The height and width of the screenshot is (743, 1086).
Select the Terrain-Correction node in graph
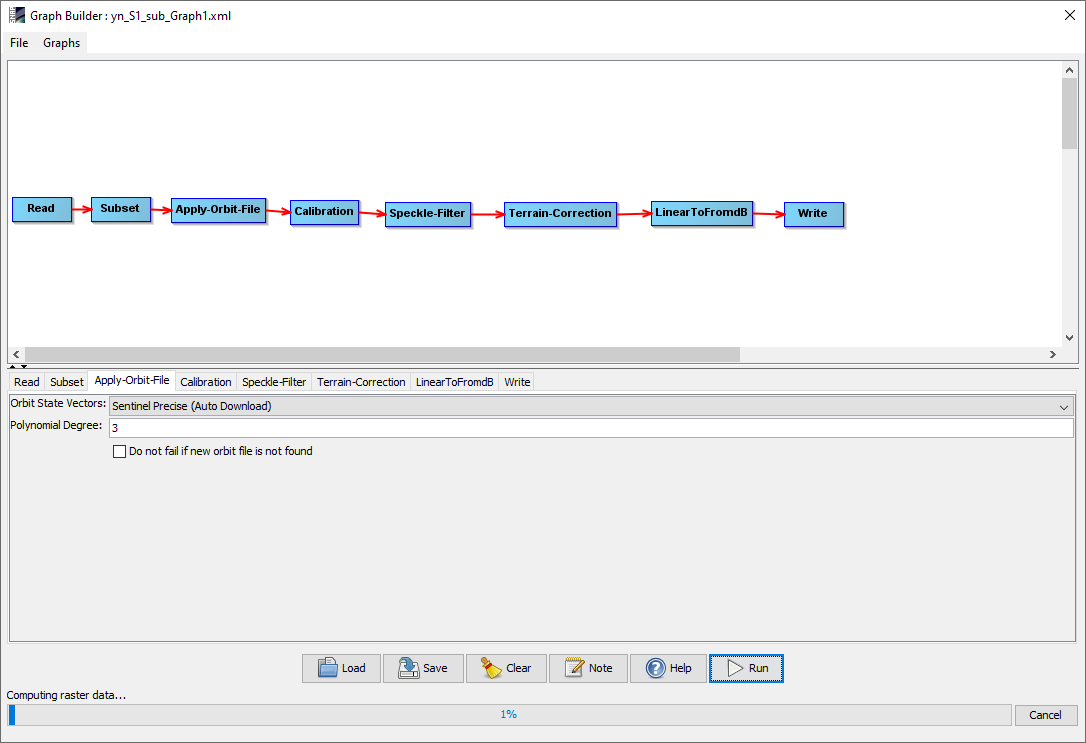[x=559, y=214]
